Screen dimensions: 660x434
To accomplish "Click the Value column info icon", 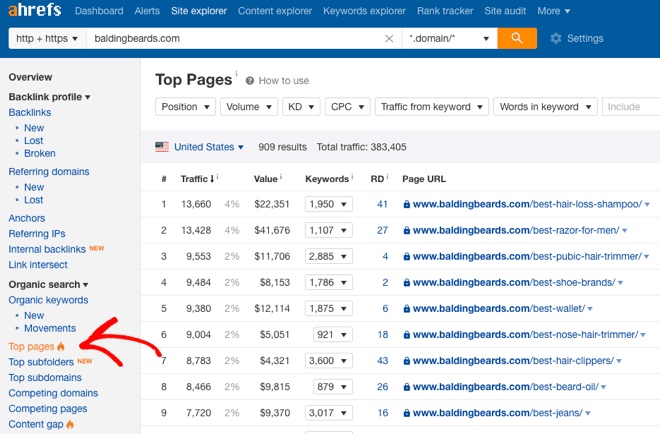I will (281, 176).
